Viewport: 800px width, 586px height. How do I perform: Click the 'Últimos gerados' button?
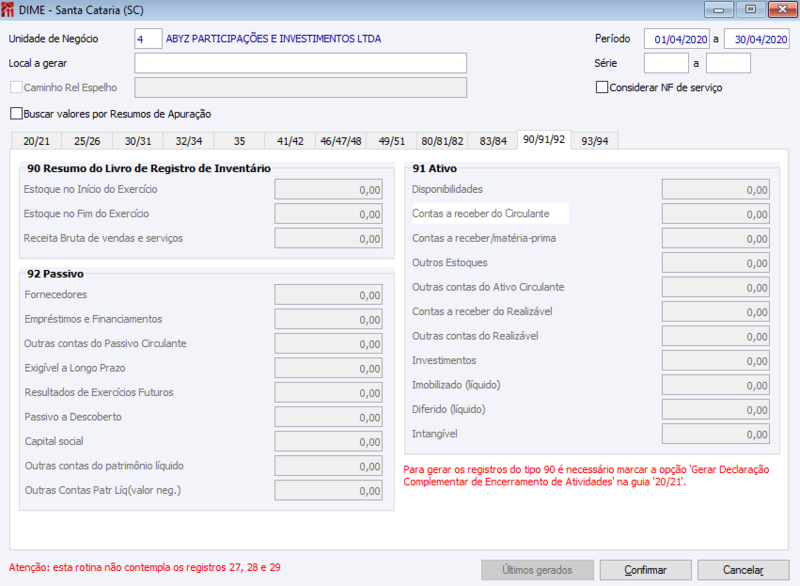(x=537, y=569)
